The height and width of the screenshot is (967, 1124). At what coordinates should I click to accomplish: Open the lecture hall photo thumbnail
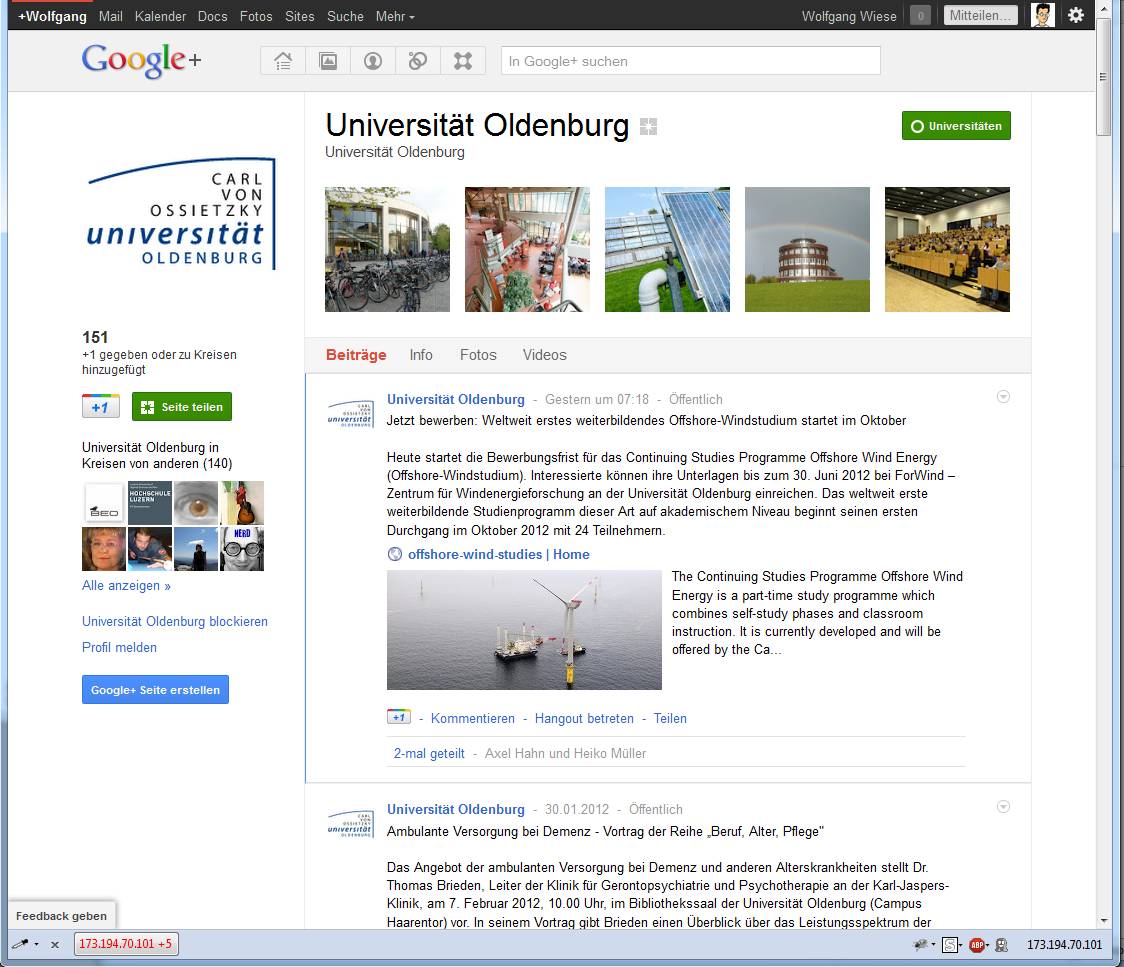(948, 249)
